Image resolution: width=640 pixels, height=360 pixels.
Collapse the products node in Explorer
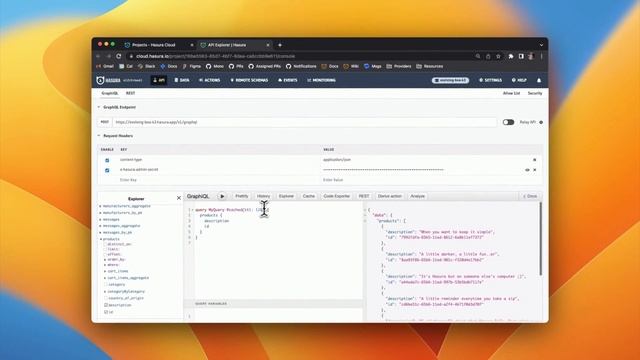pos(100,239)
